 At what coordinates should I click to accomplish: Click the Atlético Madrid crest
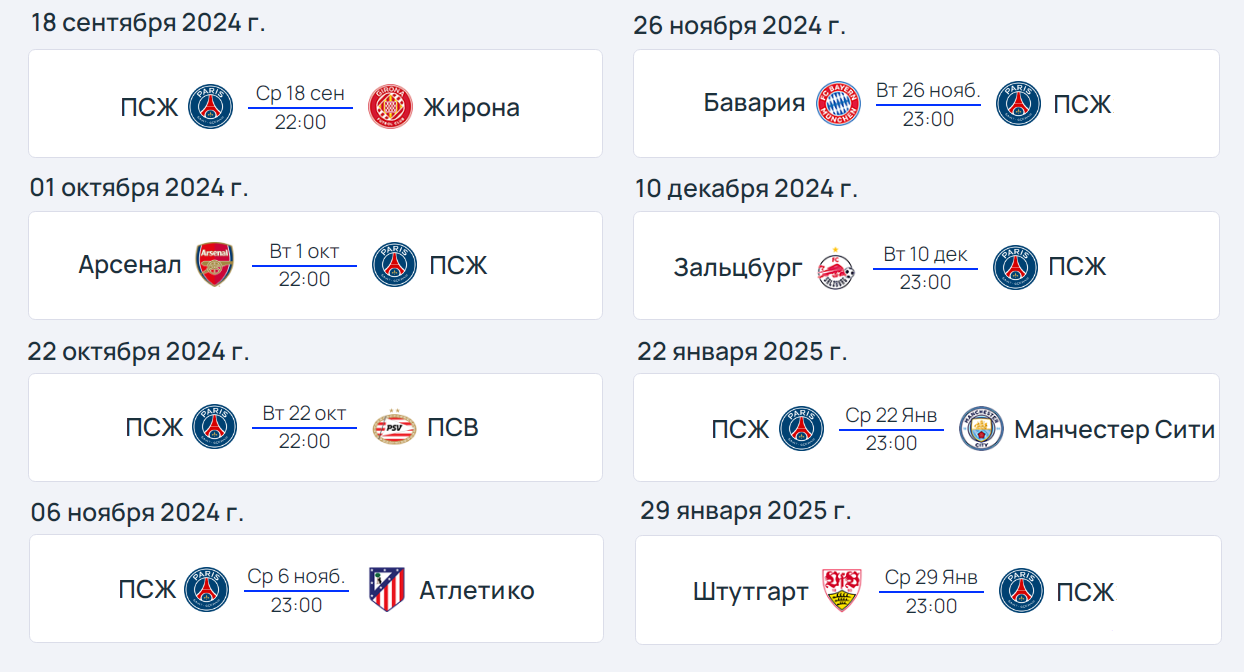(x=386, y=590)
